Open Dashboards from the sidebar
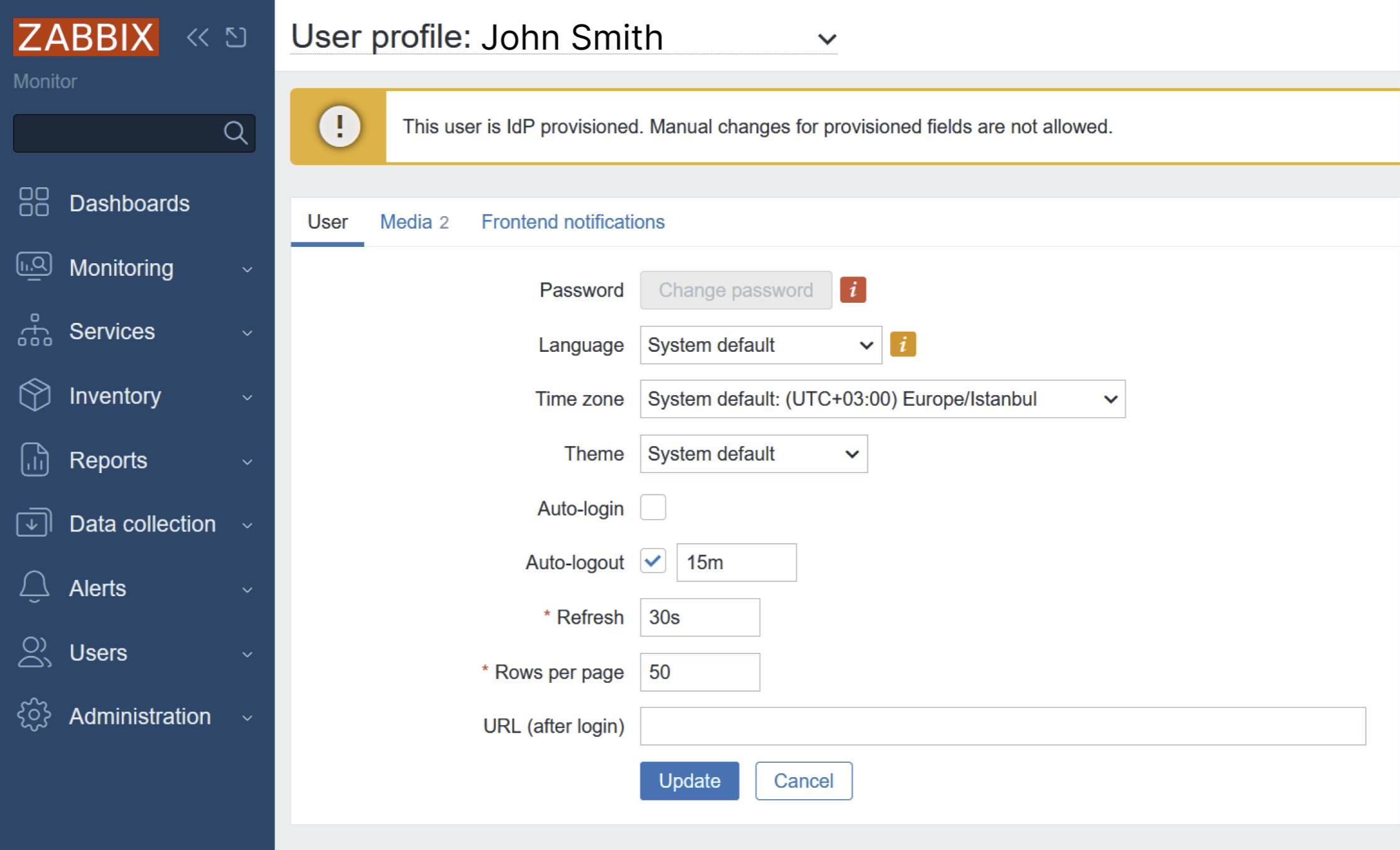Screen dimensions: 1400x850 129,203
